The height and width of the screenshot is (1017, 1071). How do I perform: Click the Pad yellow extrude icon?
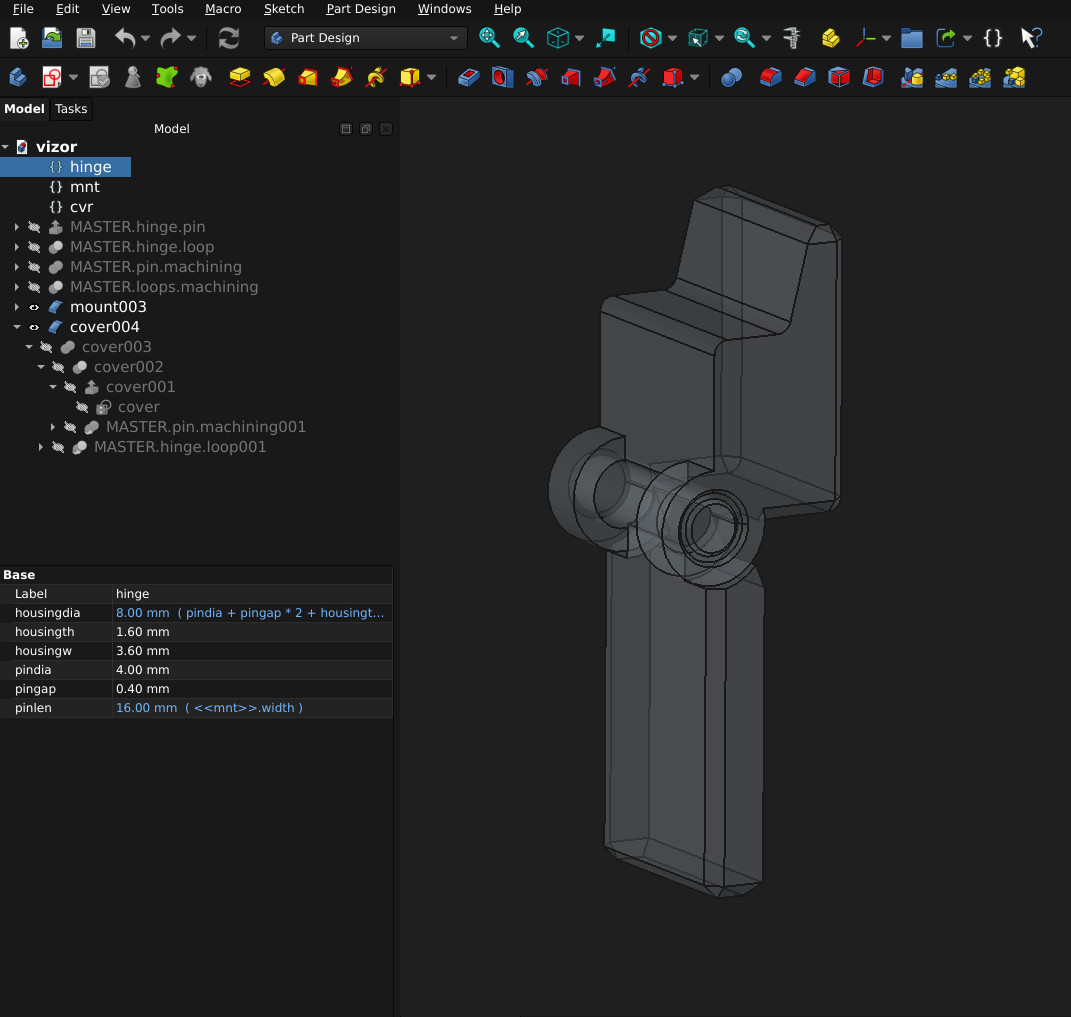pos(240,77)
